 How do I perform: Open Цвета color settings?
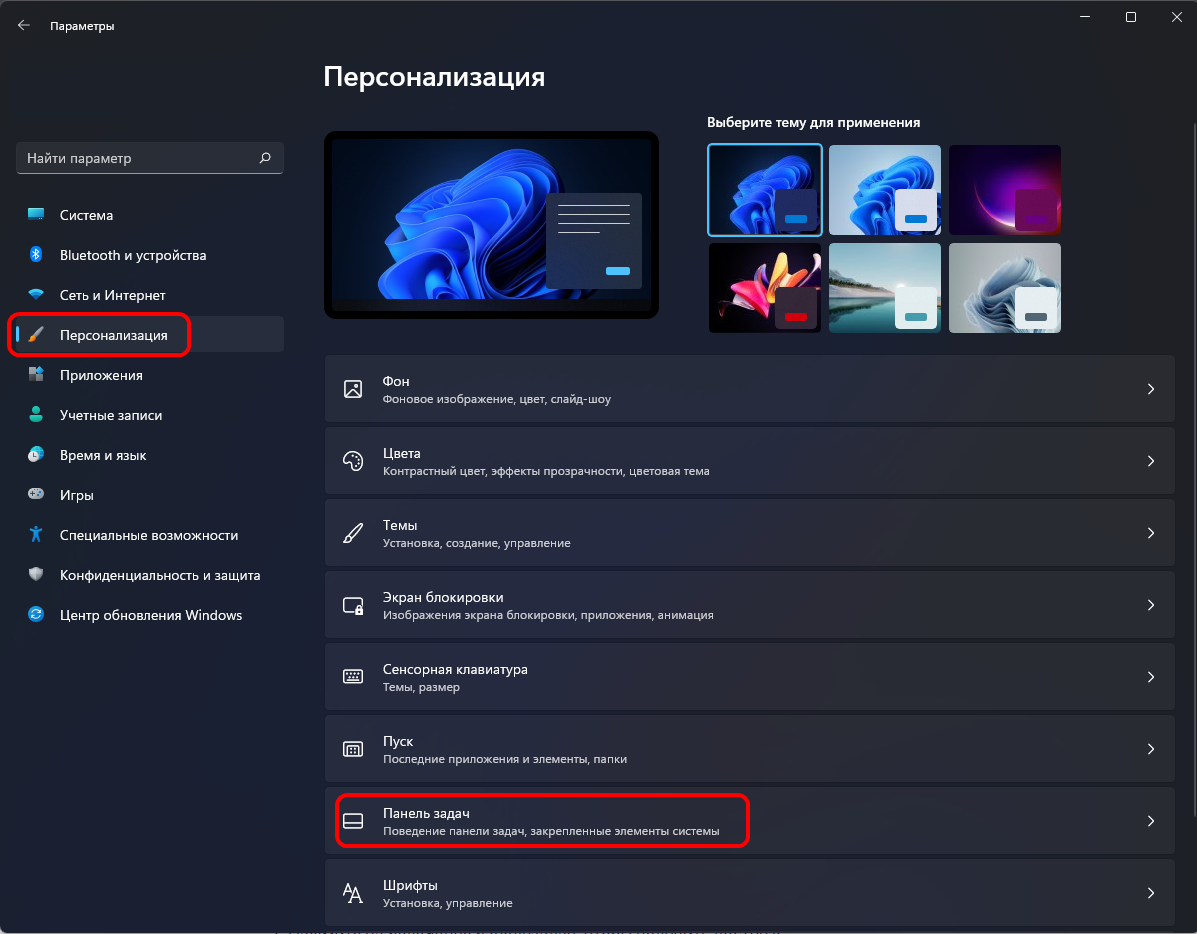coord(750,461)
